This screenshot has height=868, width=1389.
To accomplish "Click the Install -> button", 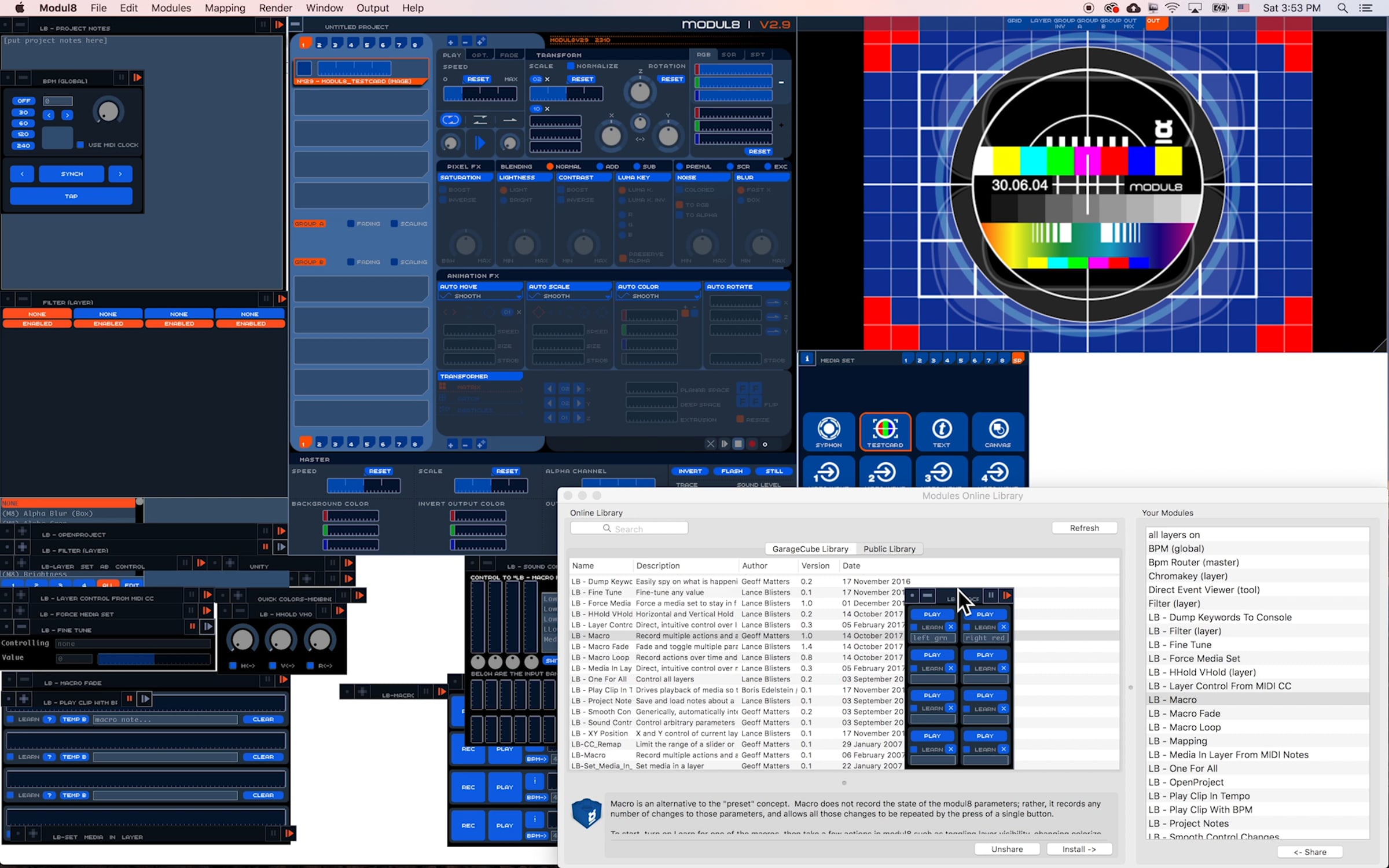I will click(x=1079, y=849).
